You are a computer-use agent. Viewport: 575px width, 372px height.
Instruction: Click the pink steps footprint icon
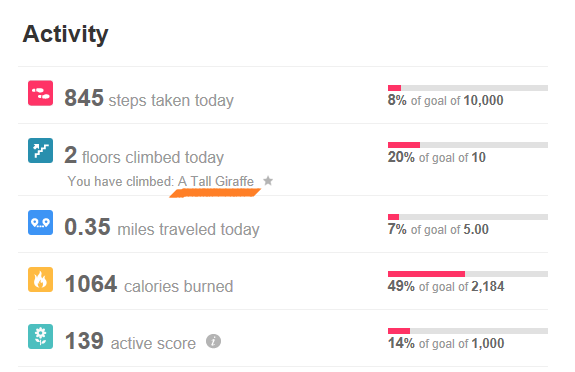(40, 93)
